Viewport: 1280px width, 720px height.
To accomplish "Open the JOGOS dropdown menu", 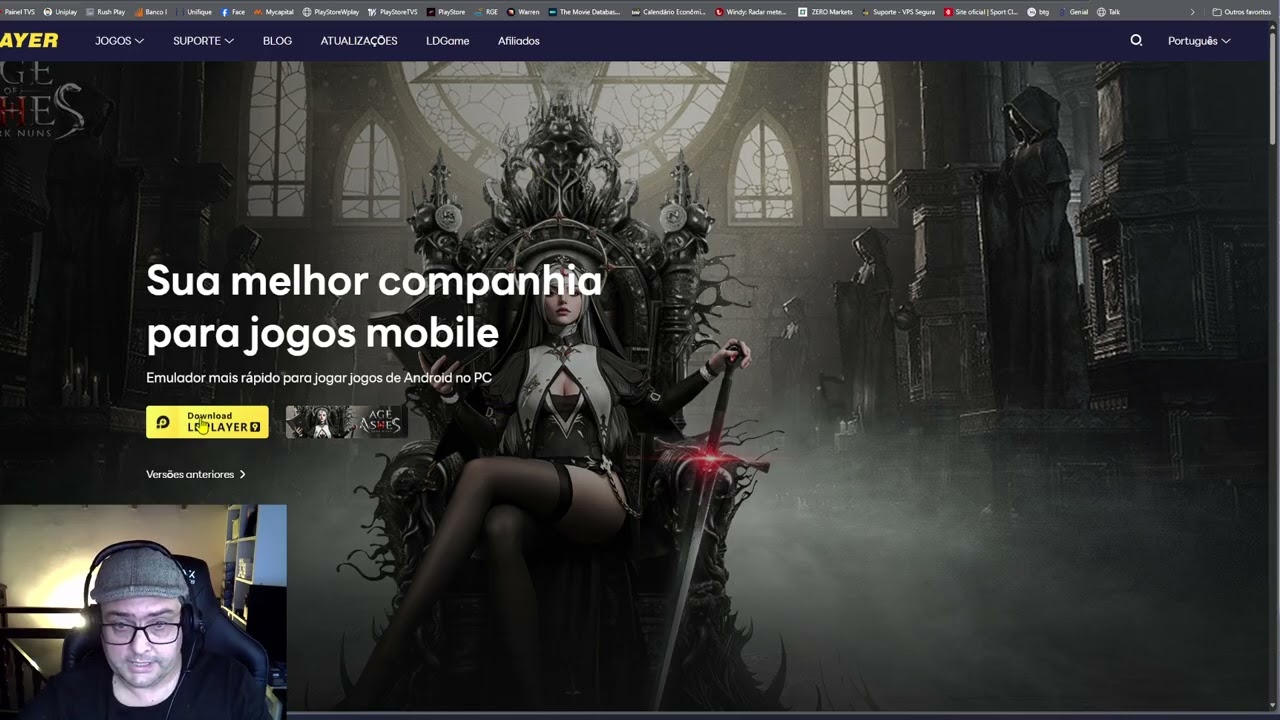I will (x=119, y=41).
